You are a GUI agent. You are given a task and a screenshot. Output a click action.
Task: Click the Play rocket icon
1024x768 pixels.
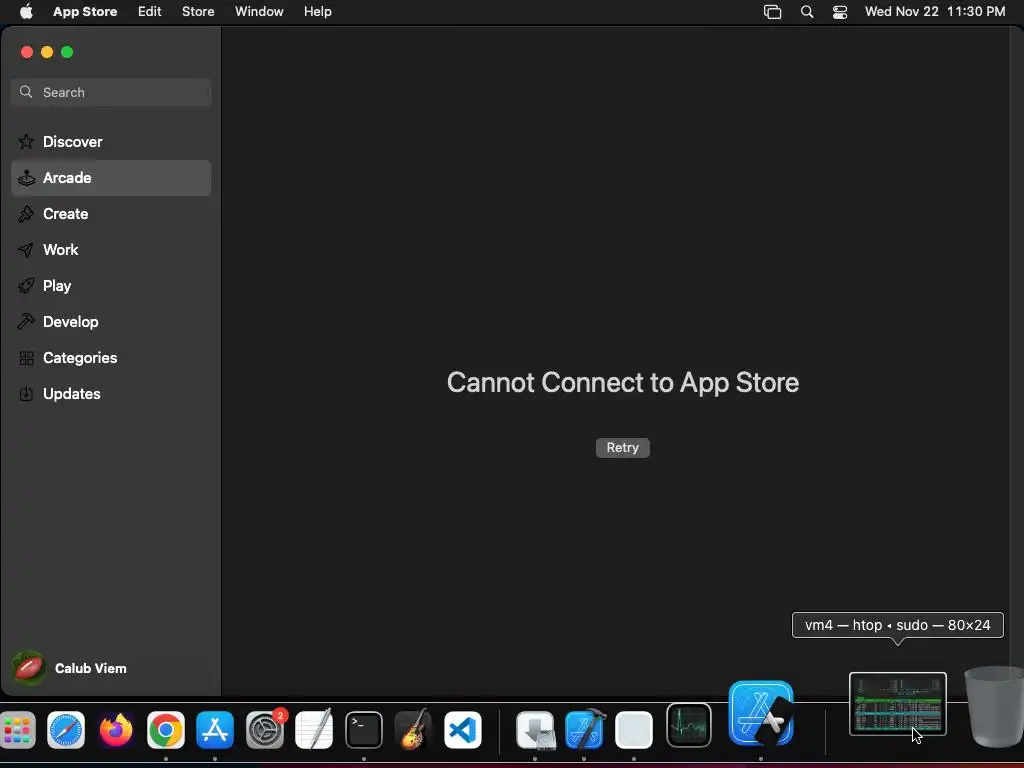(26, 285)
